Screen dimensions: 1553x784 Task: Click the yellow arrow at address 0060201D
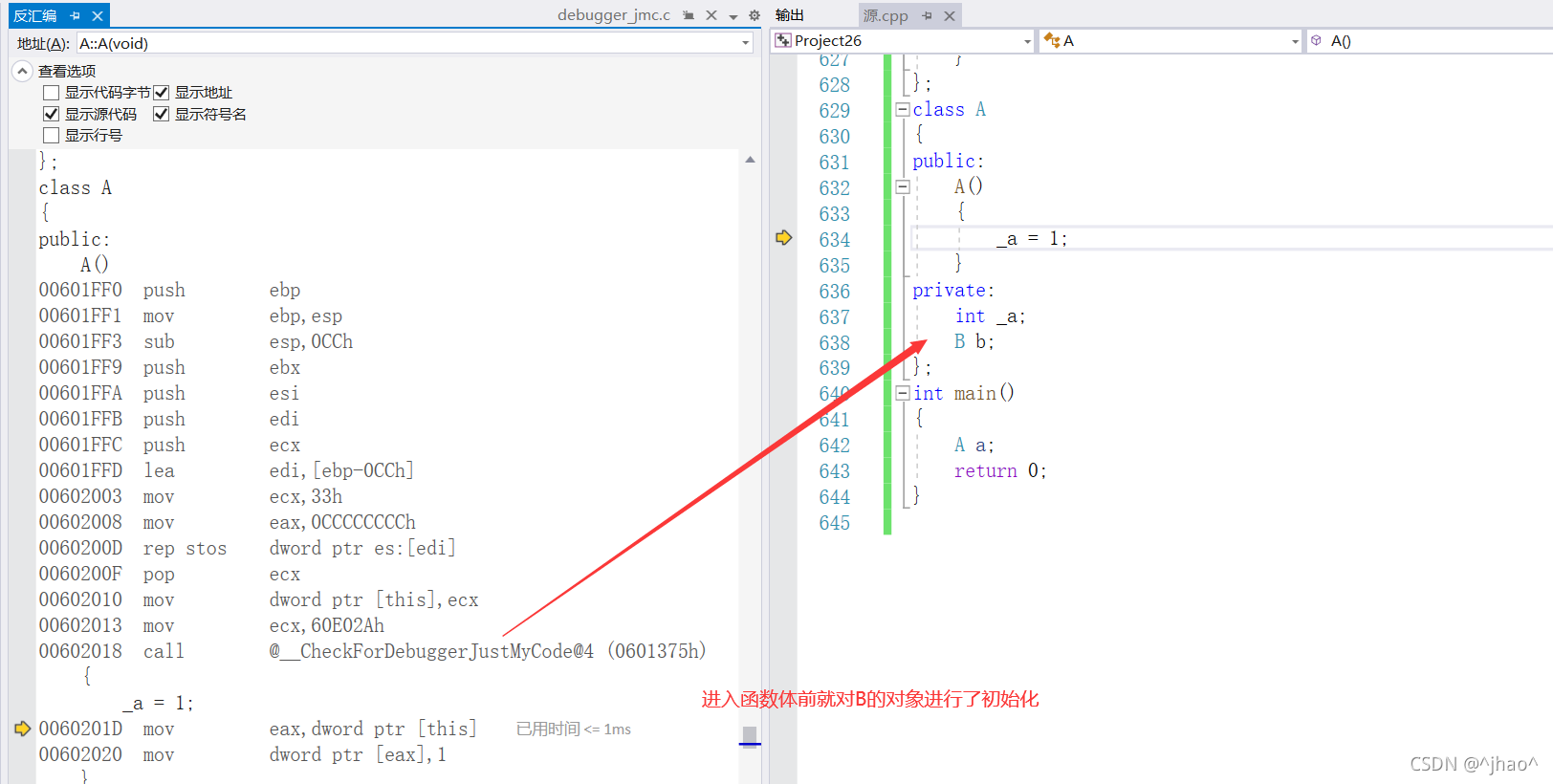tap(22, 729)
